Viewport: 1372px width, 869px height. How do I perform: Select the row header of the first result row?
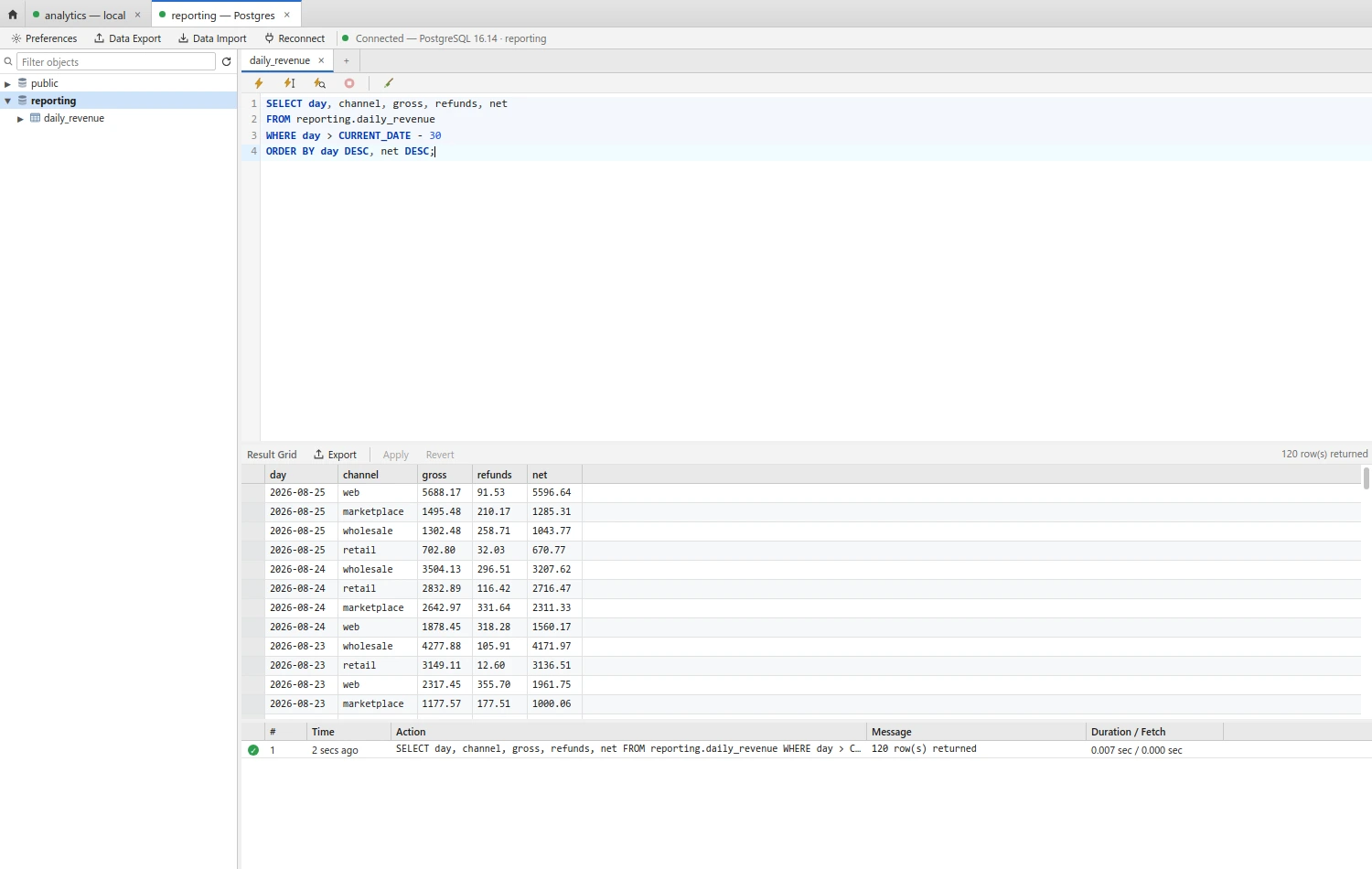pos(253,493)
